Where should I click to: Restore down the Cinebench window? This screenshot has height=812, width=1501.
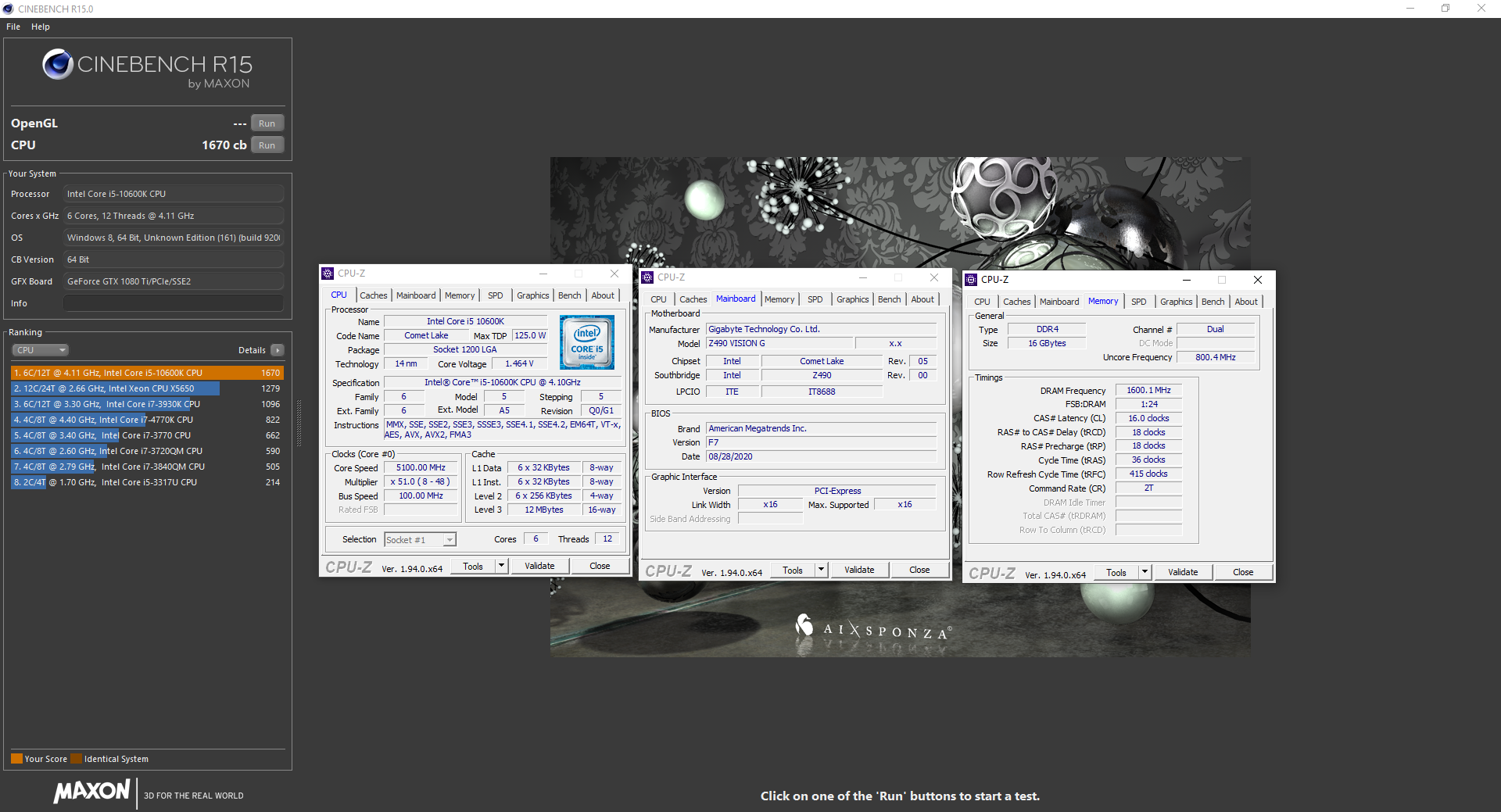pyautogui.click(x=1445, y=9)
